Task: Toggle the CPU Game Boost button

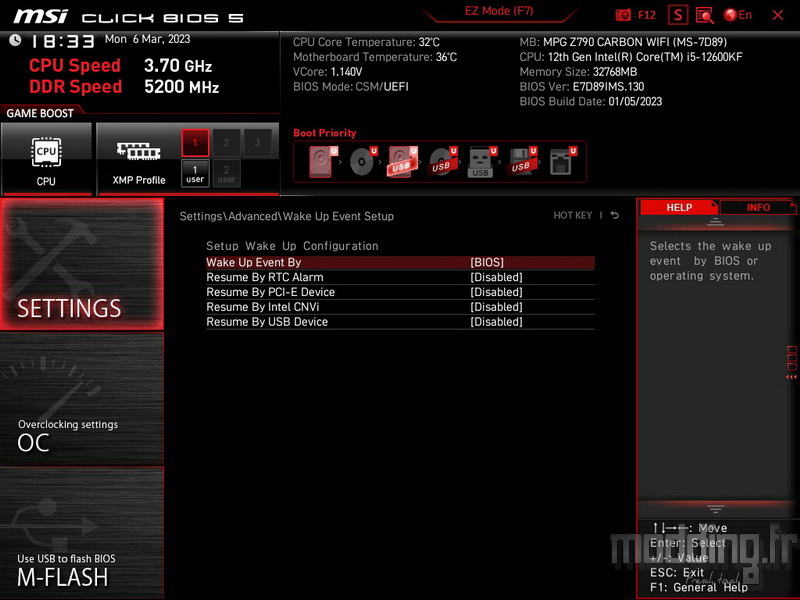Action: [x=46, y=159]
